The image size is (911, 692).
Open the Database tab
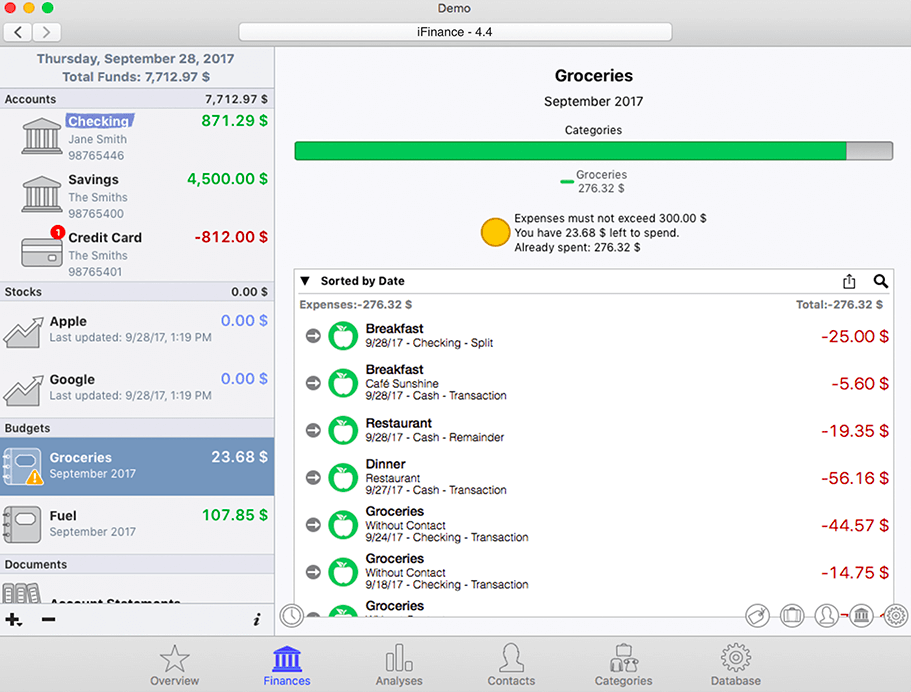pos(736,665)
